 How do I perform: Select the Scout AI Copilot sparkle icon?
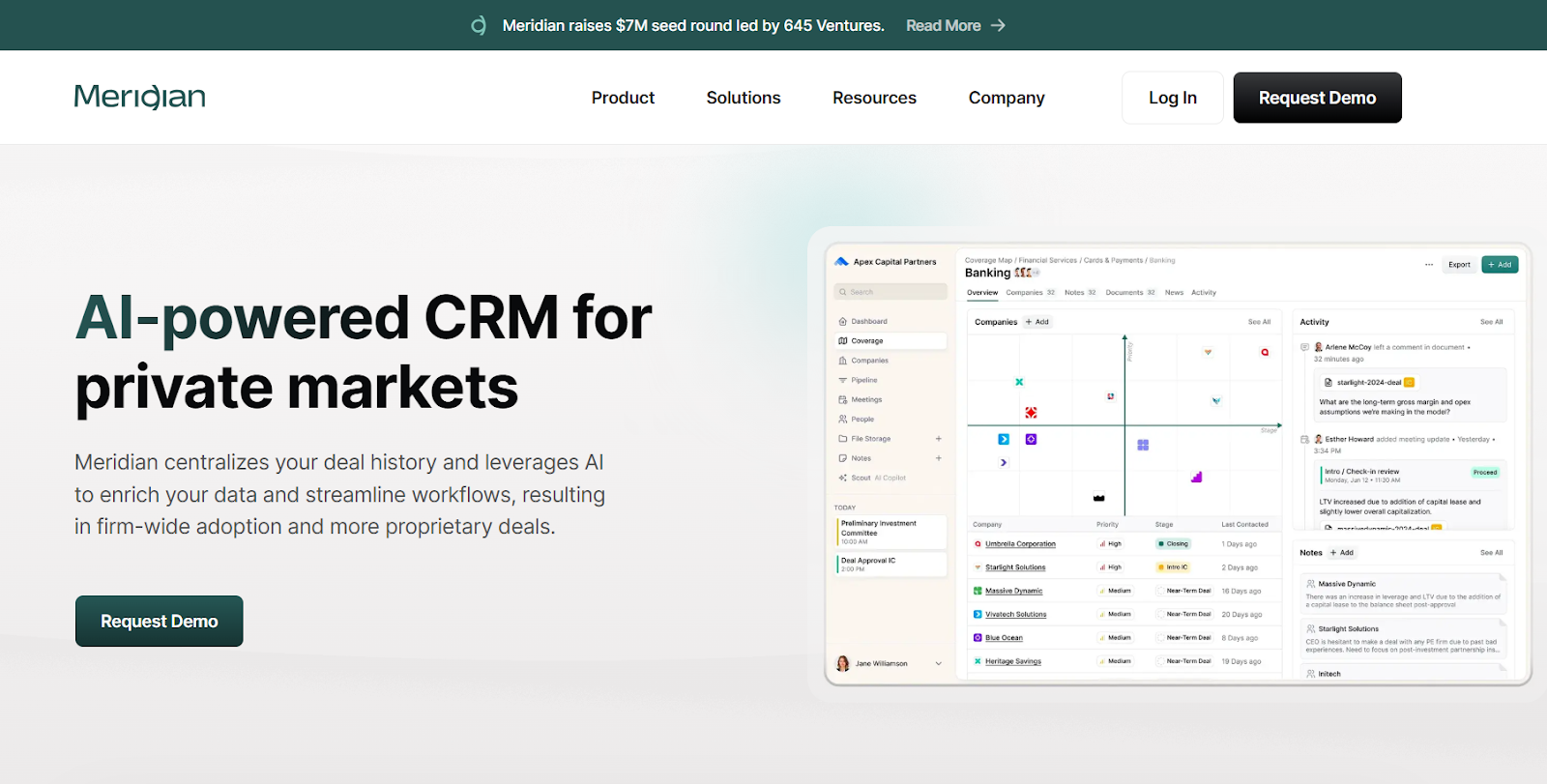pos(843,478)
